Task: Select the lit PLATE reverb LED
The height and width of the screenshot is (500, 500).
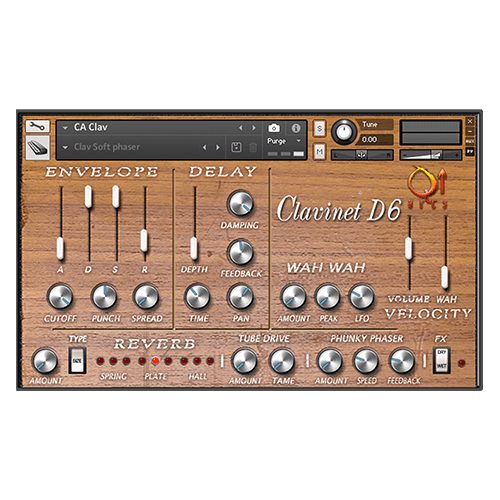Action: coord(155,361)
